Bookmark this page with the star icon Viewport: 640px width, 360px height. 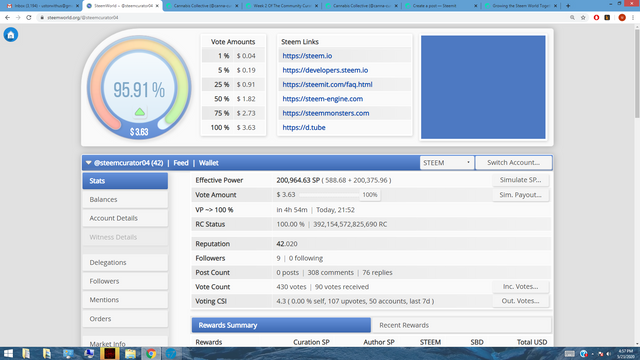click(583, 18)
